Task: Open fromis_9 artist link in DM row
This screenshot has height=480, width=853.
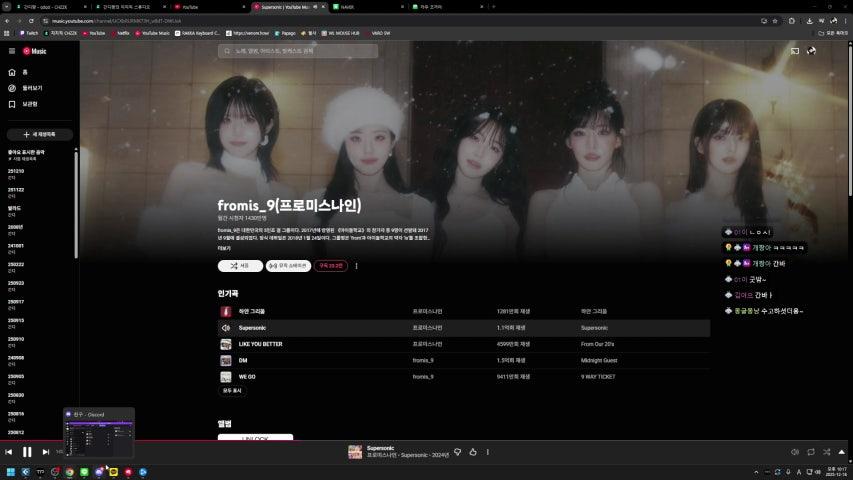Action: pyautogui.click(x=423, y=360)
